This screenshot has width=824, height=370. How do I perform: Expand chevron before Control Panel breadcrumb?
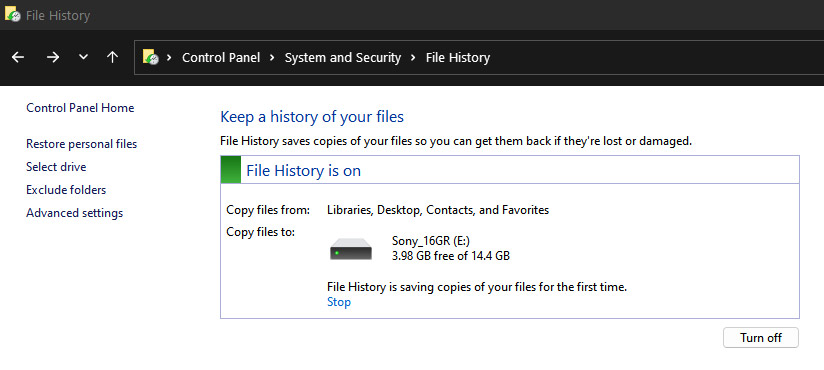169,57
